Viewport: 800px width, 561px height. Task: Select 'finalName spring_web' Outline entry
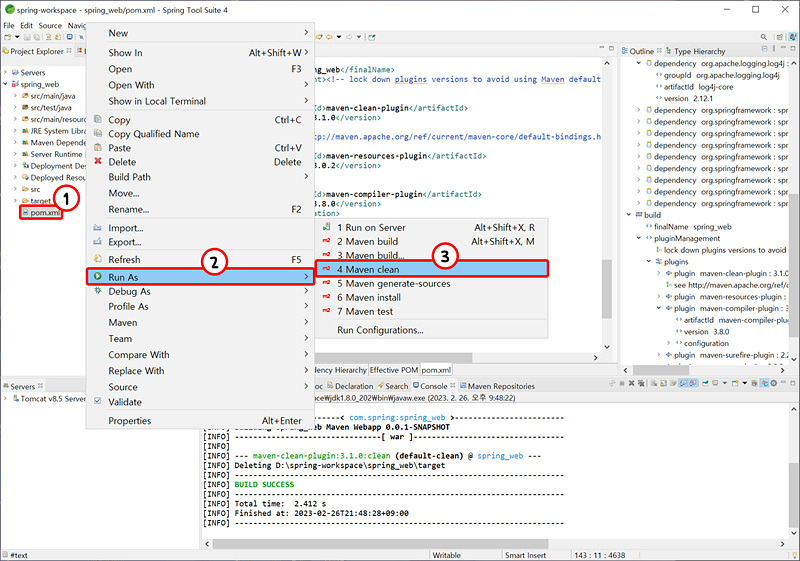(x=689, y=226)
